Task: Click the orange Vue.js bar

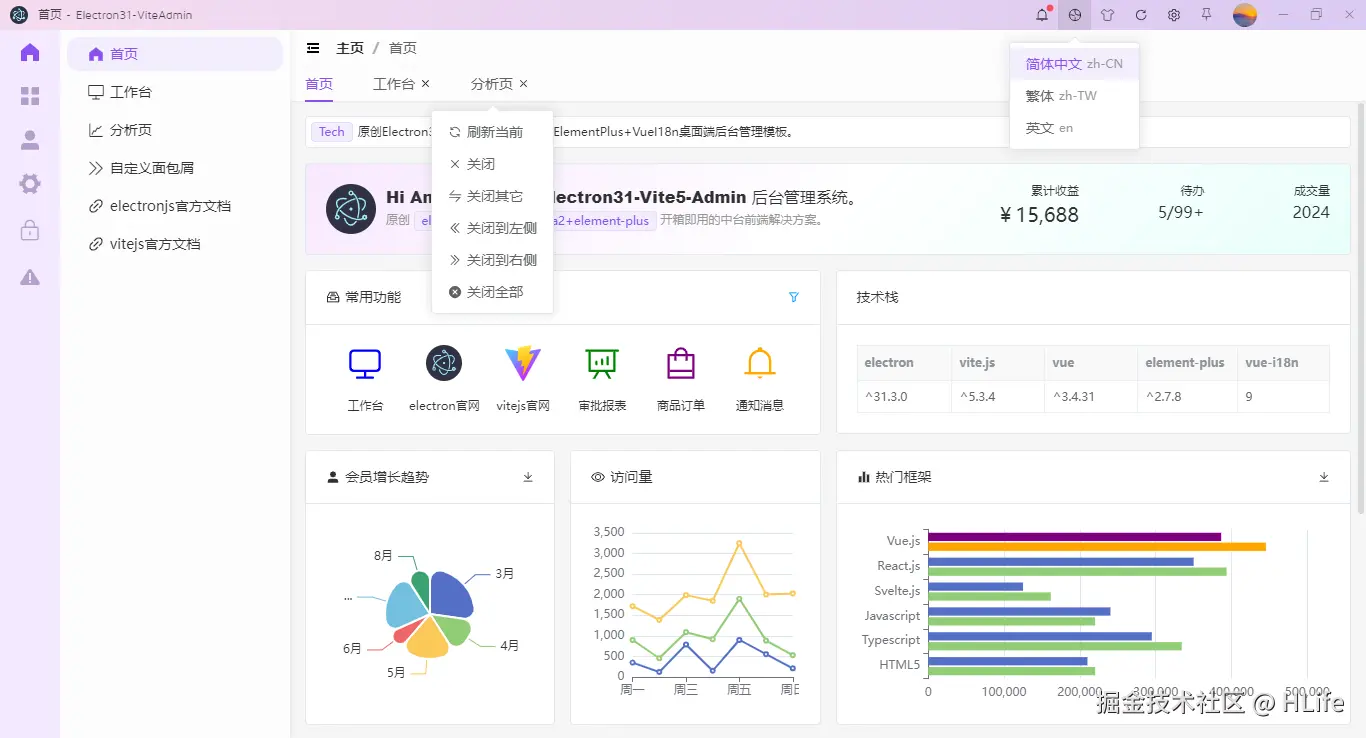Action: coord(1097,547)
